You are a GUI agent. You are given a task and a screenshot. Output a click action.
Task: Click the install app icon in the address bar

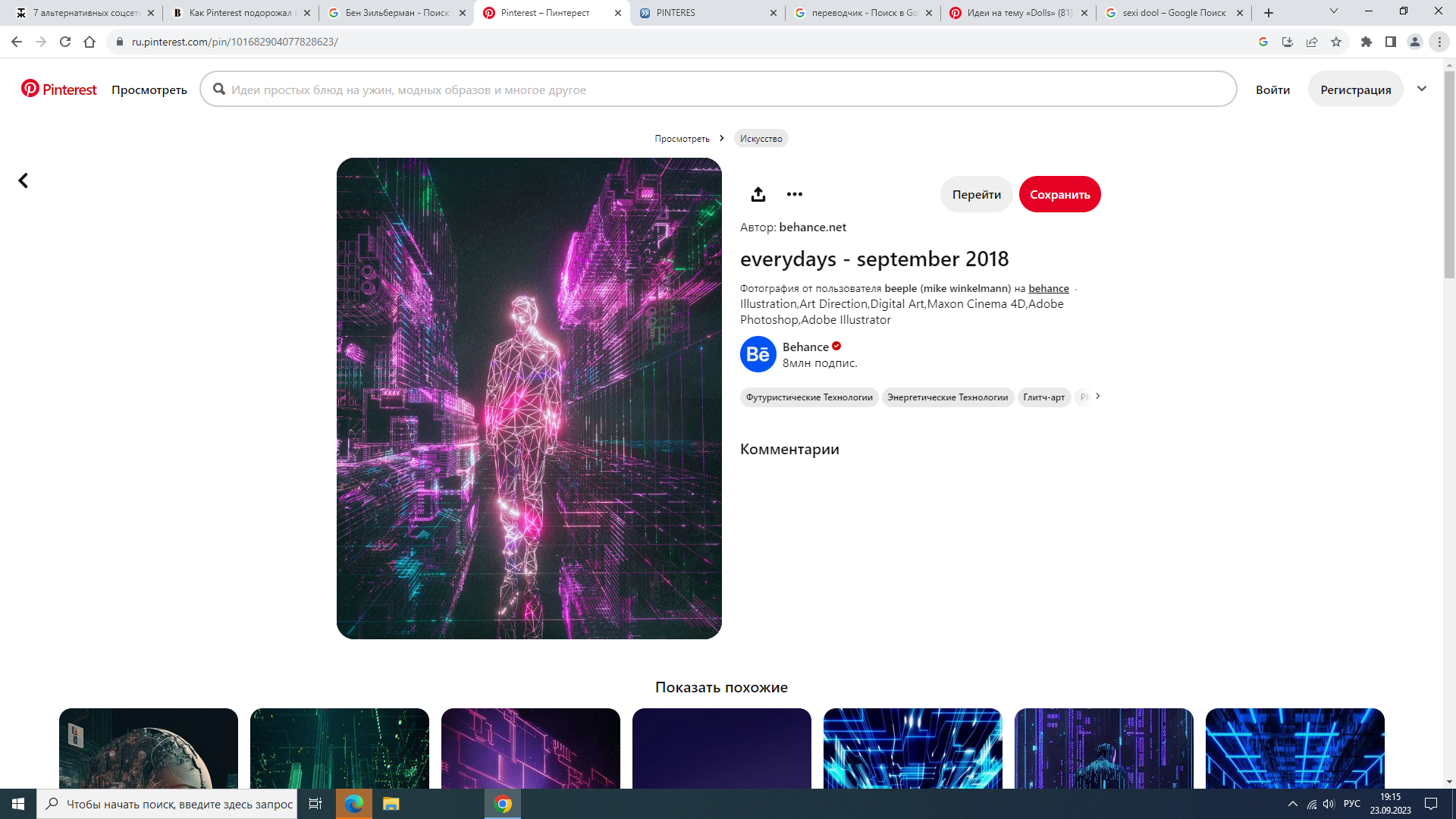[1288, 42]
